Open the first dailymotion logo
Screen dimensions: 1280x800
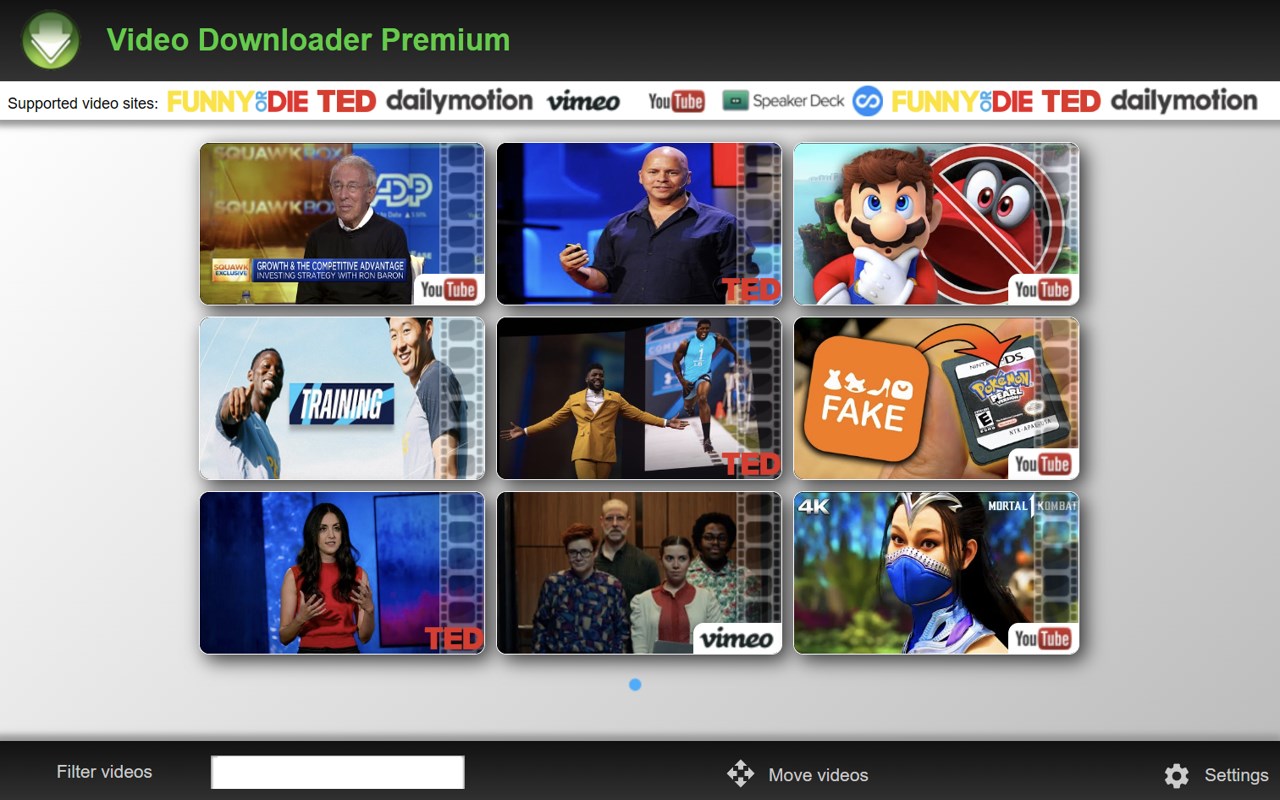click(x=459, y=101)
